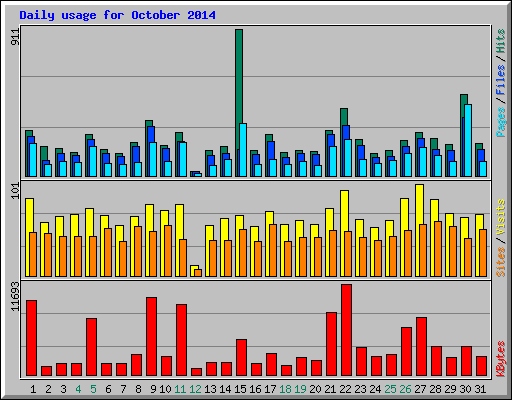Click the green "Hits" legend label
The height and width of the screenshot is (400, 512).
pos(501,41)
